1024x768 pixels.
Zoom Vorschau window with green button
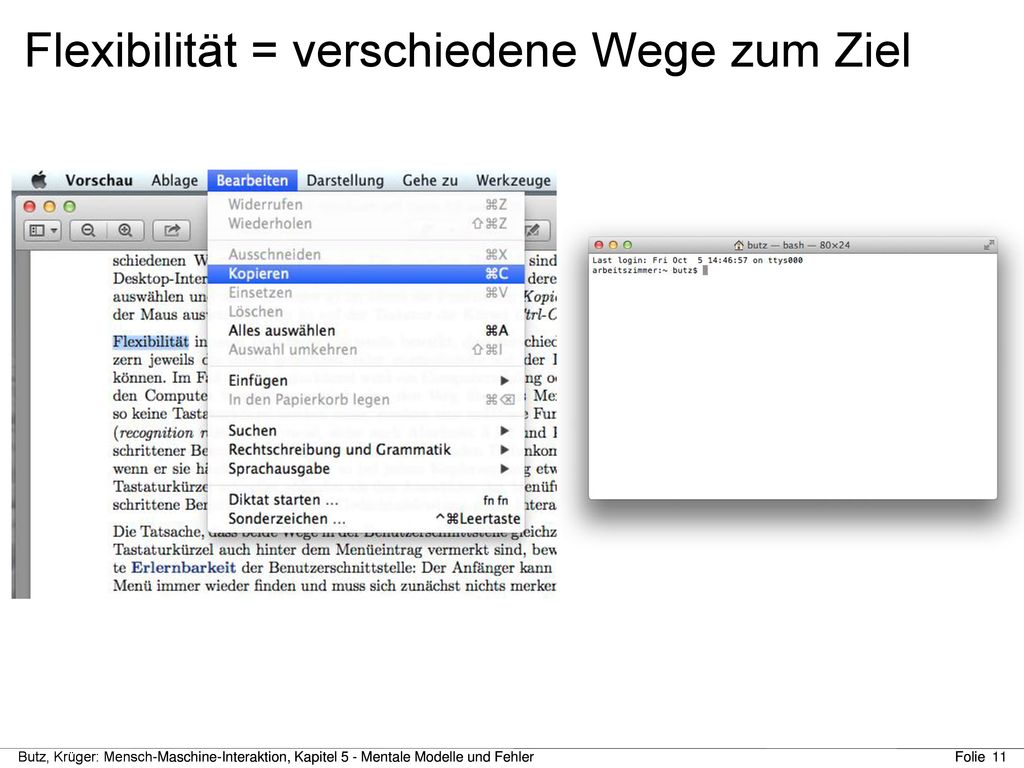[x=69, y=206]
